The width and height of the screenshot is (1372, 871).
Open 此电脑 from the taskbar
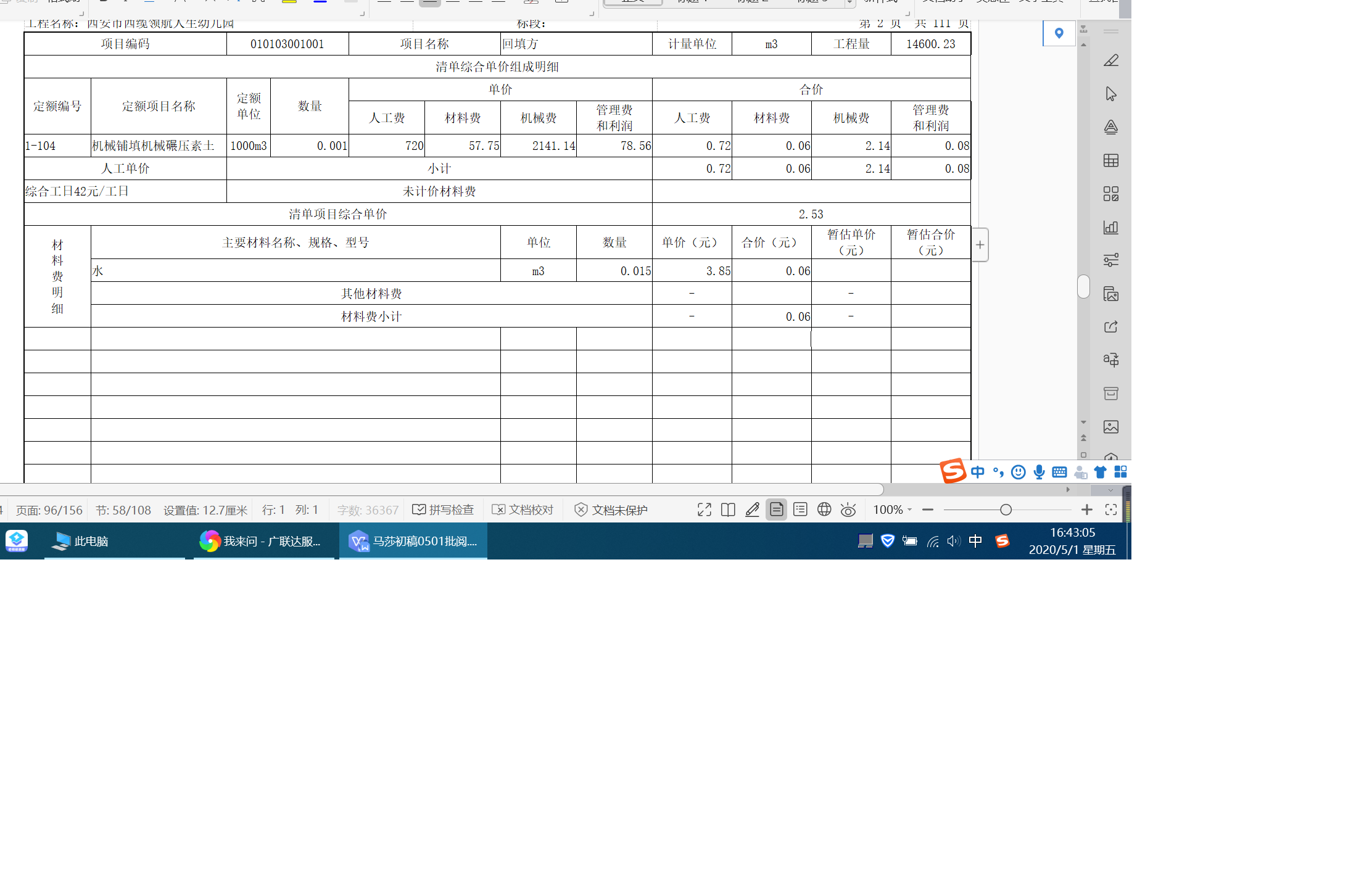(x=115, y=541)
